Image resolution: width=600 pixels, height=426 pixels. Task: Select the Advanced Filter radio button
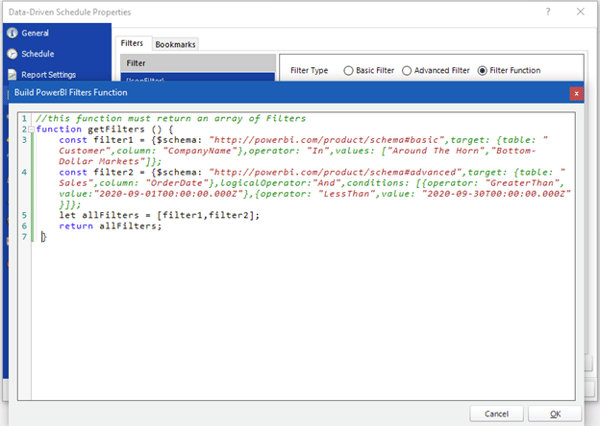click(x=436, y=70)
